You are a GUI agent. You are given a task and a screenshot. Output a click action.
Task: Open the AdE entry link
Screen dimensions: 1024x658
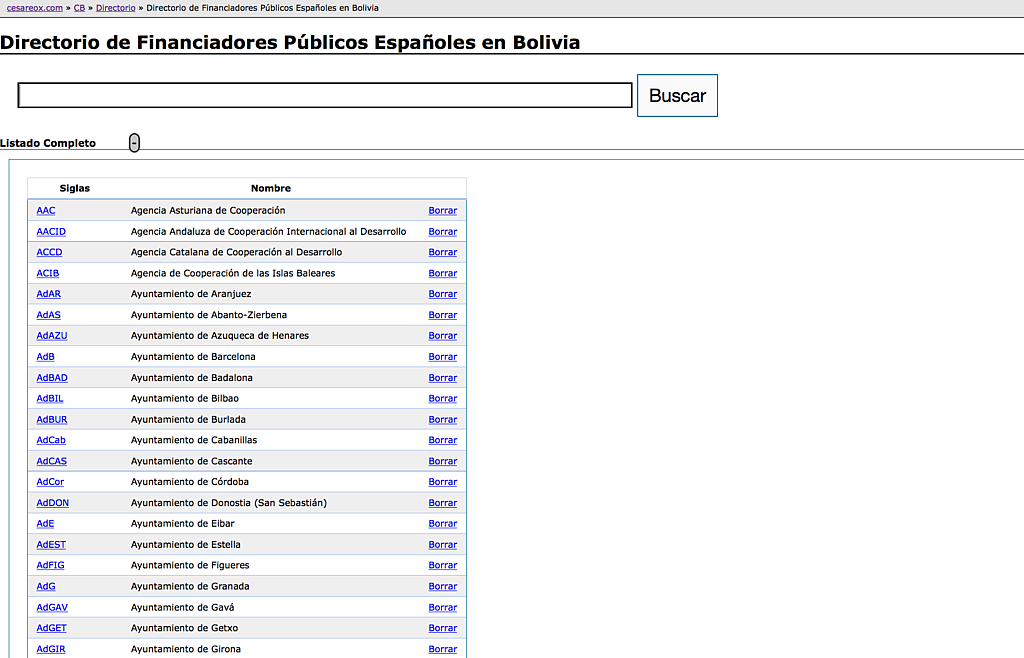click(45, 524)
